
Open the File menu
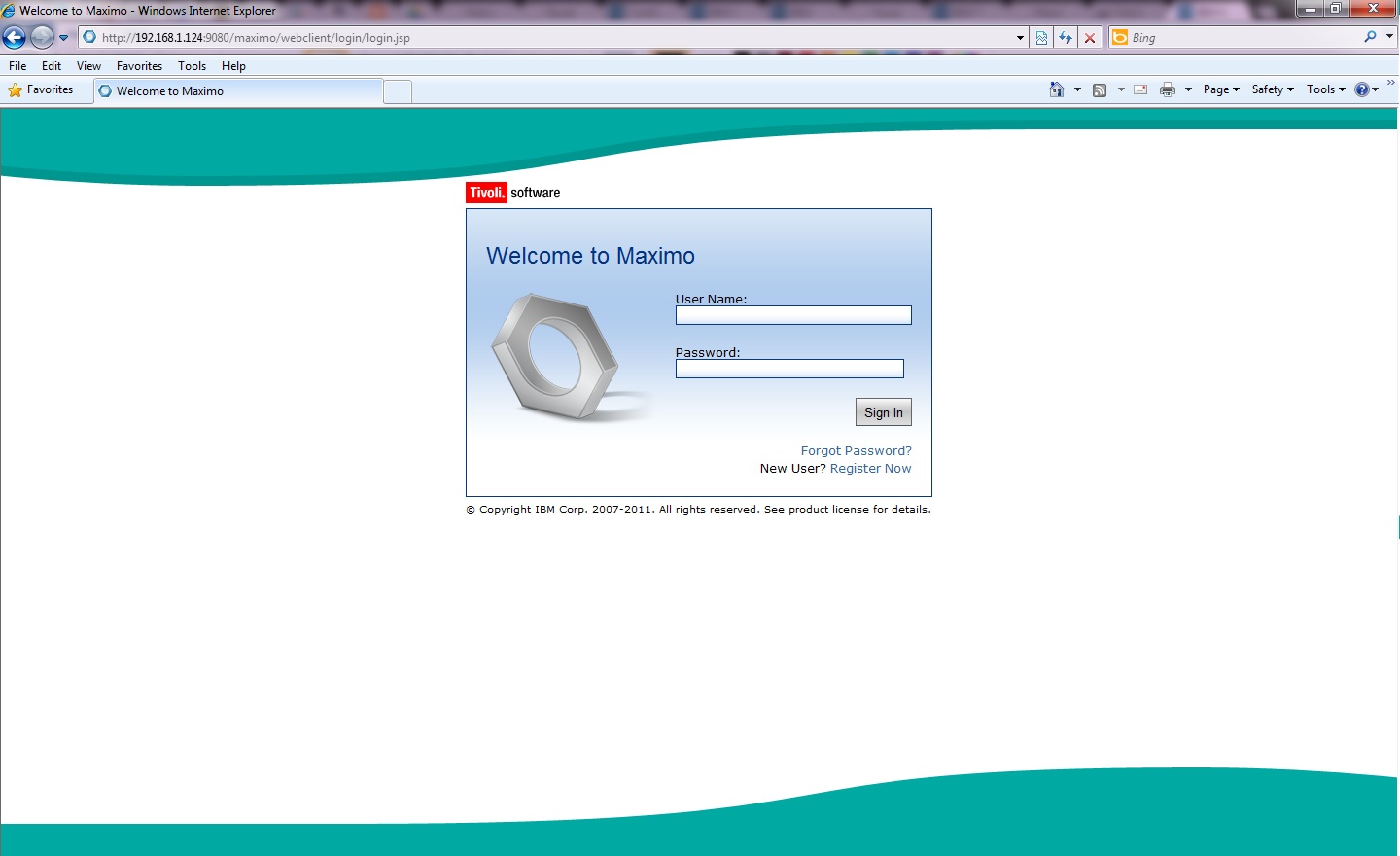point(17,65)
